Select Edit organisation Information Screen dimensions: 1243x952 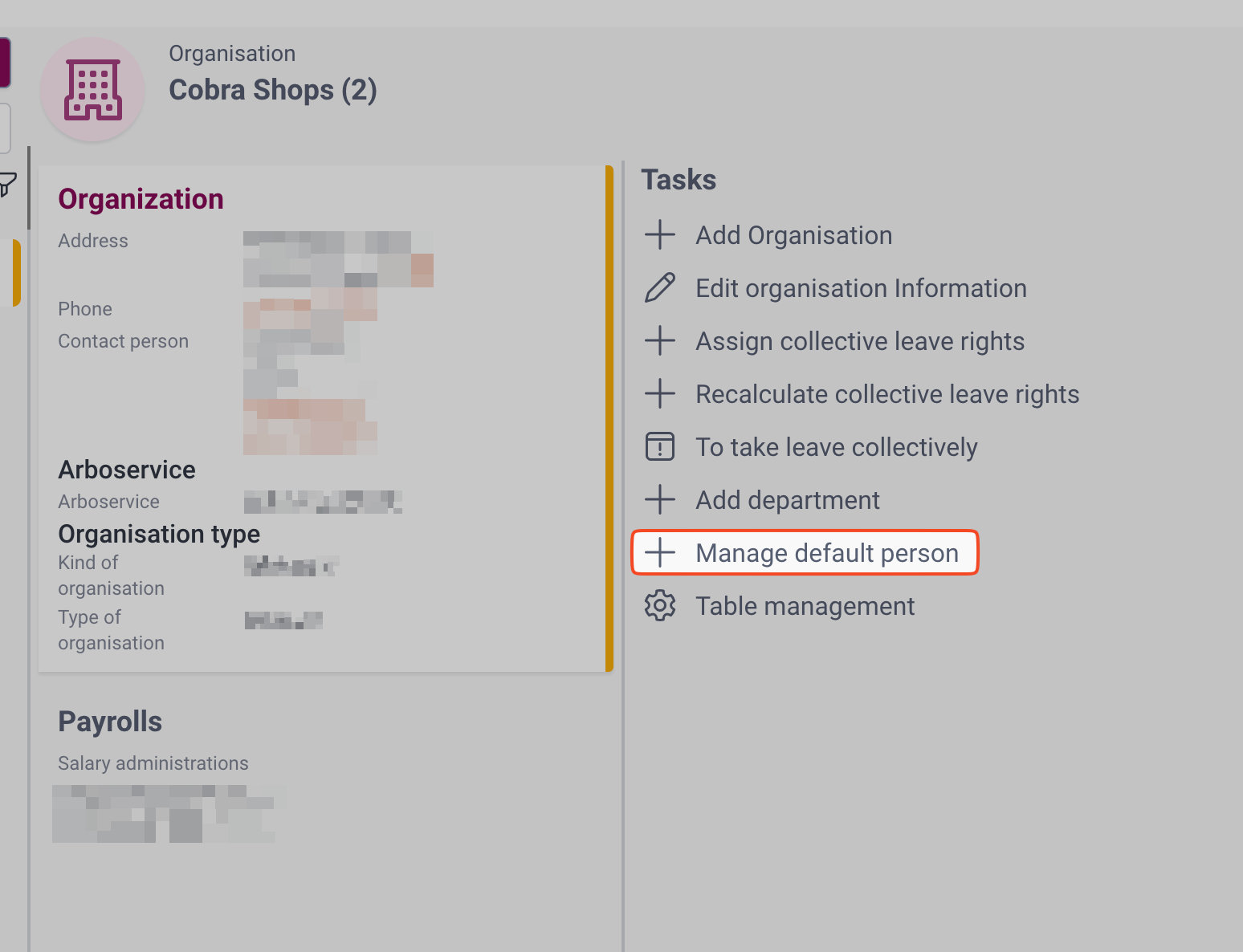861,288
